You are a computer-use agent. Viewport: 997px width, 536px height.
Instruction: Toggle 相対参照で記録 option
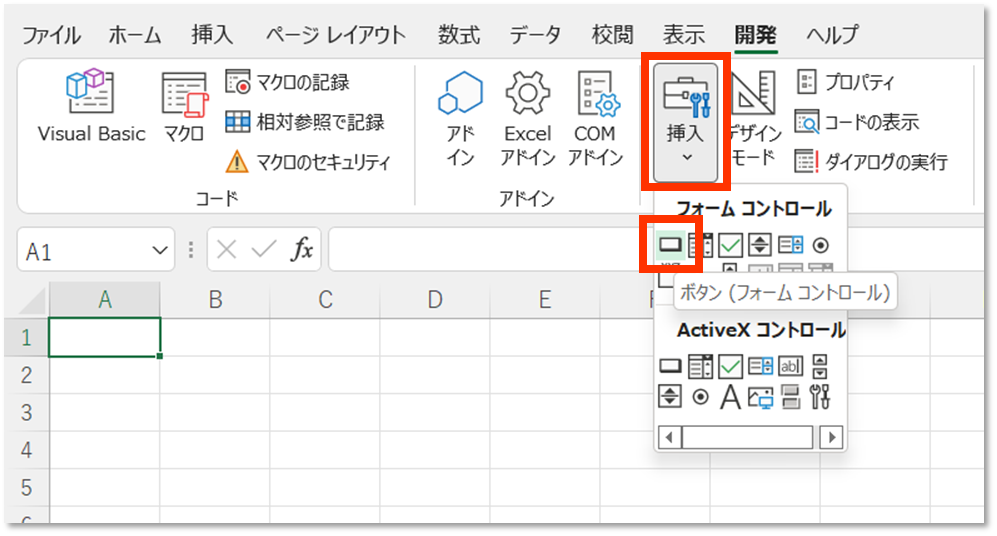coord(305,122)
